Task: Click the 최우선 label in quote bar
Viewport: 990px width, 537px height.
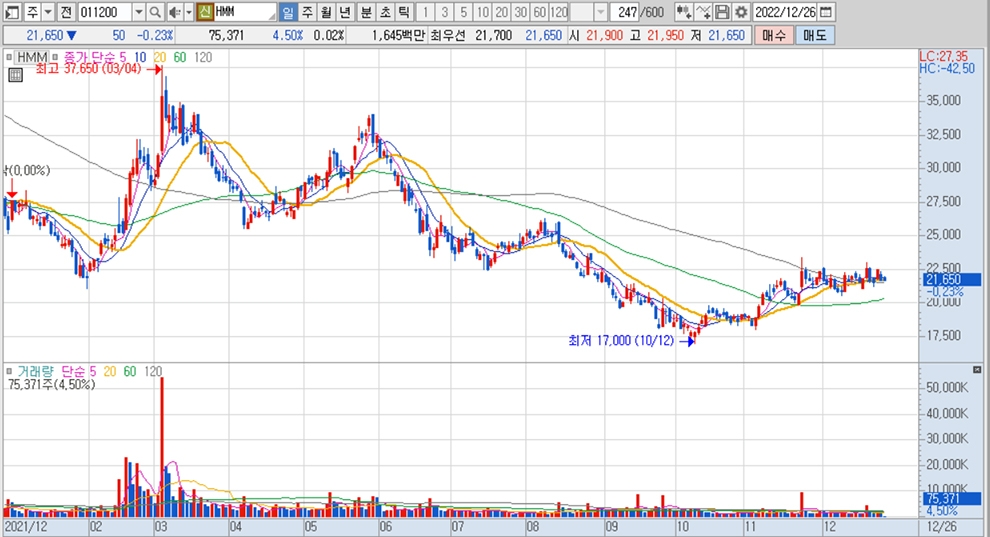Action: pyautogui.click(x=448, y=35)
